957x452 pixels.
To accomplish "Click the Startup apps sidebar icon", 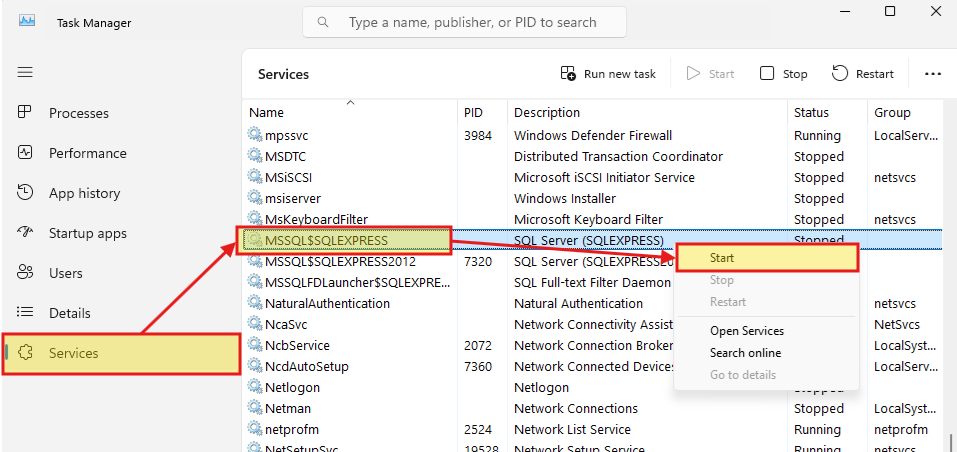I will click(x=24, y=232).
